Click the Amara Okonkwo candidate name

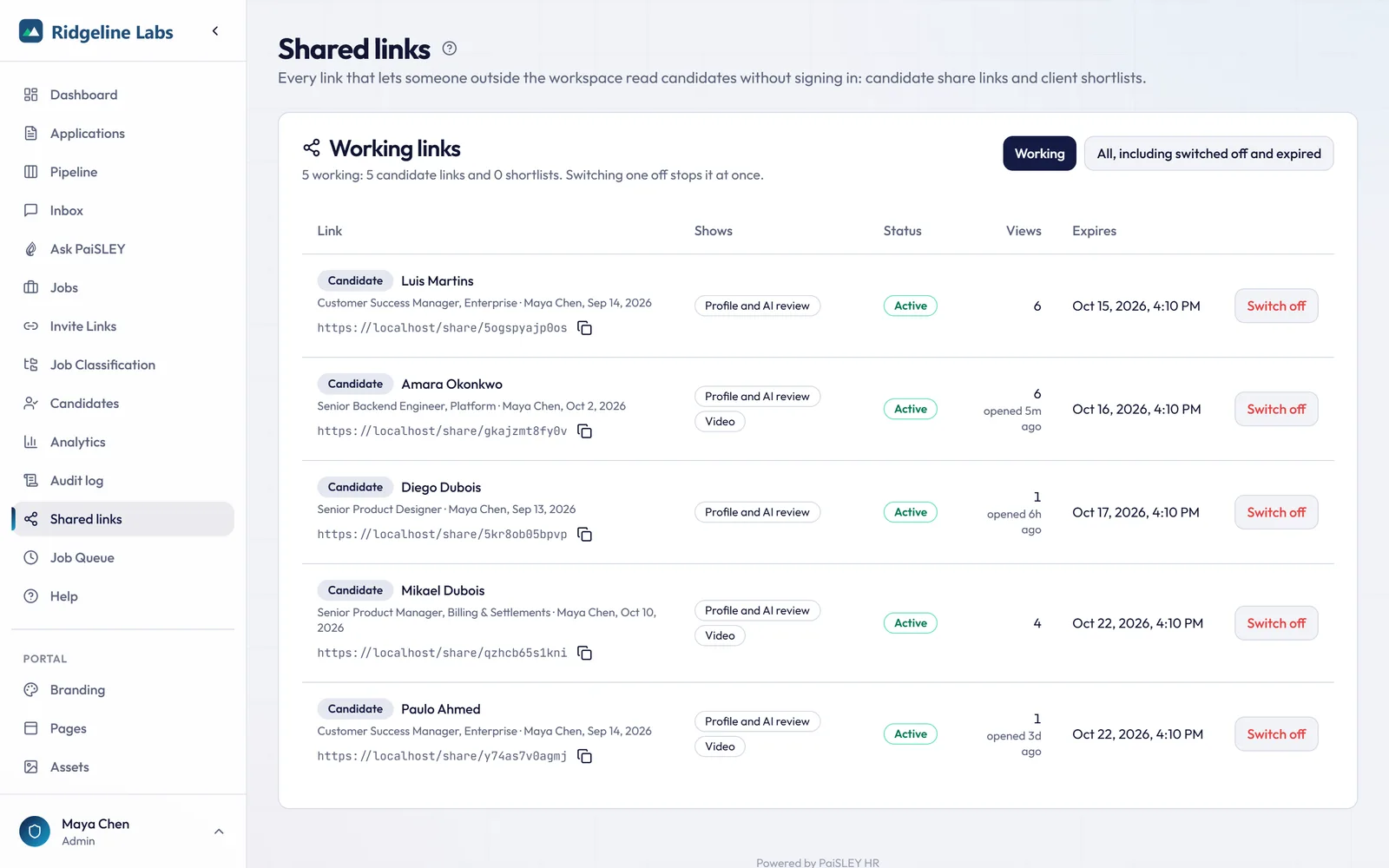[451, 385]
